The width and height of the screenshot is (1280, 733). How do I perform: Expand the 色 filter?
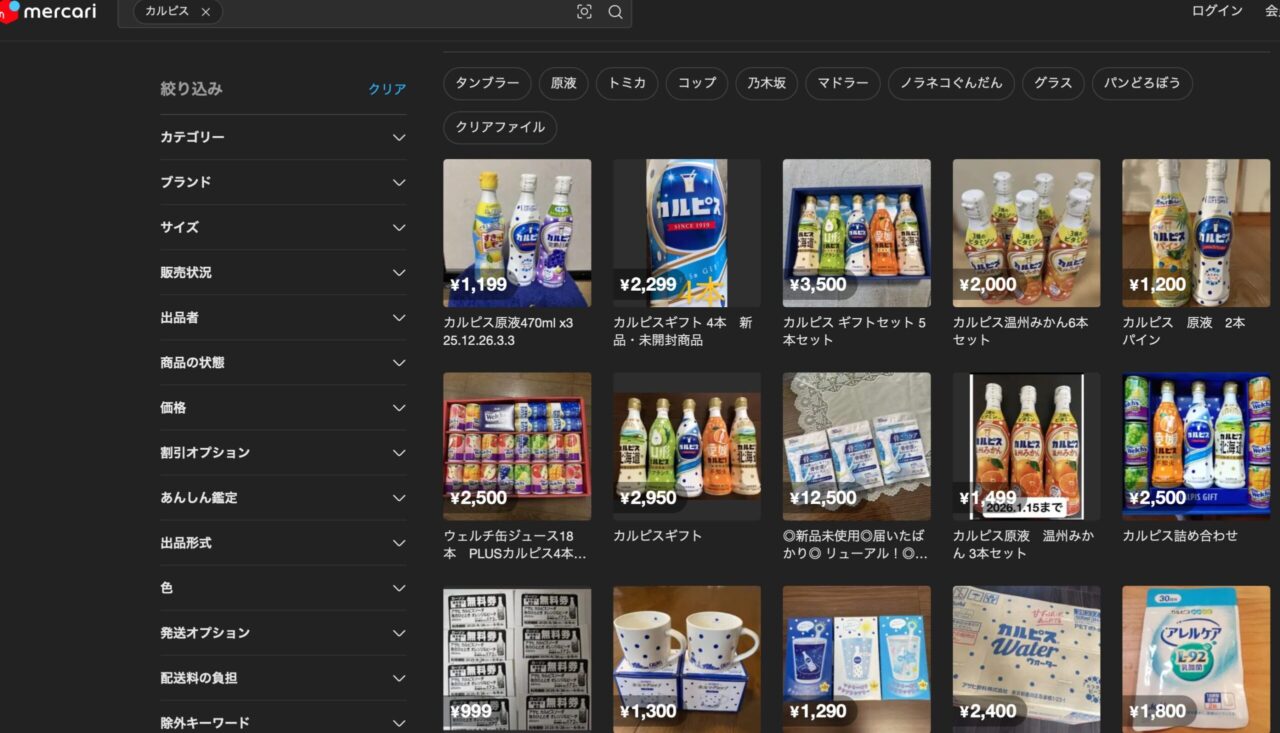pos(283,588)
